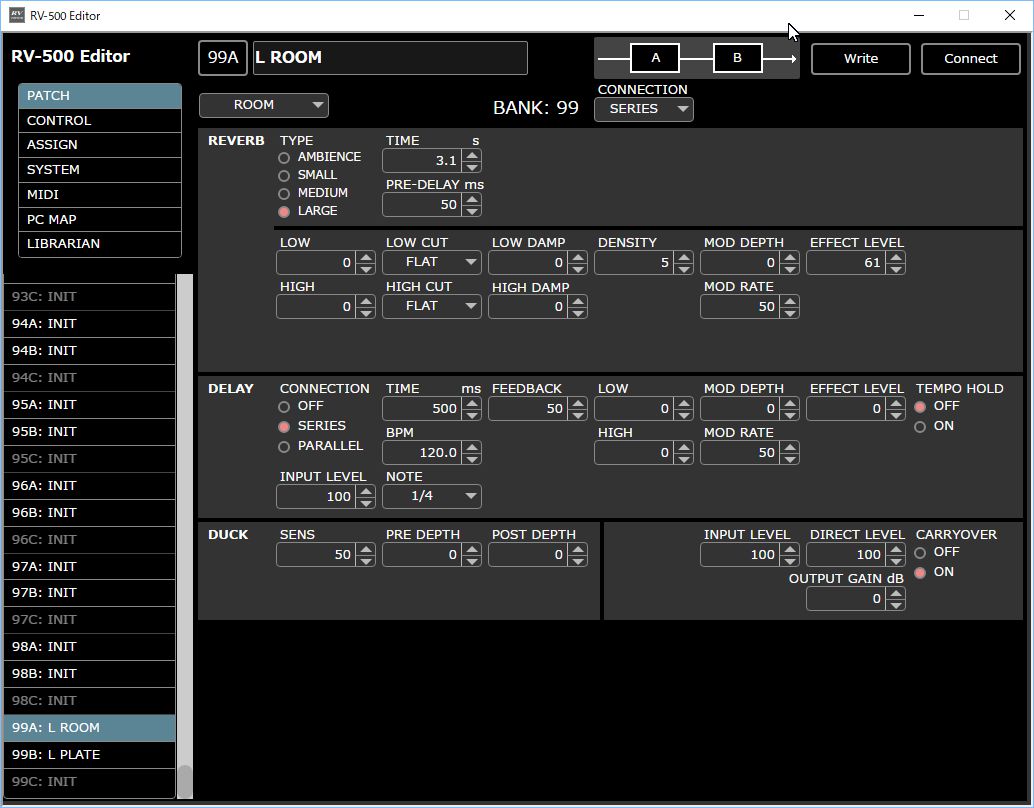Open the PC MAP page
1034x808 pixels.
(100, 220)
